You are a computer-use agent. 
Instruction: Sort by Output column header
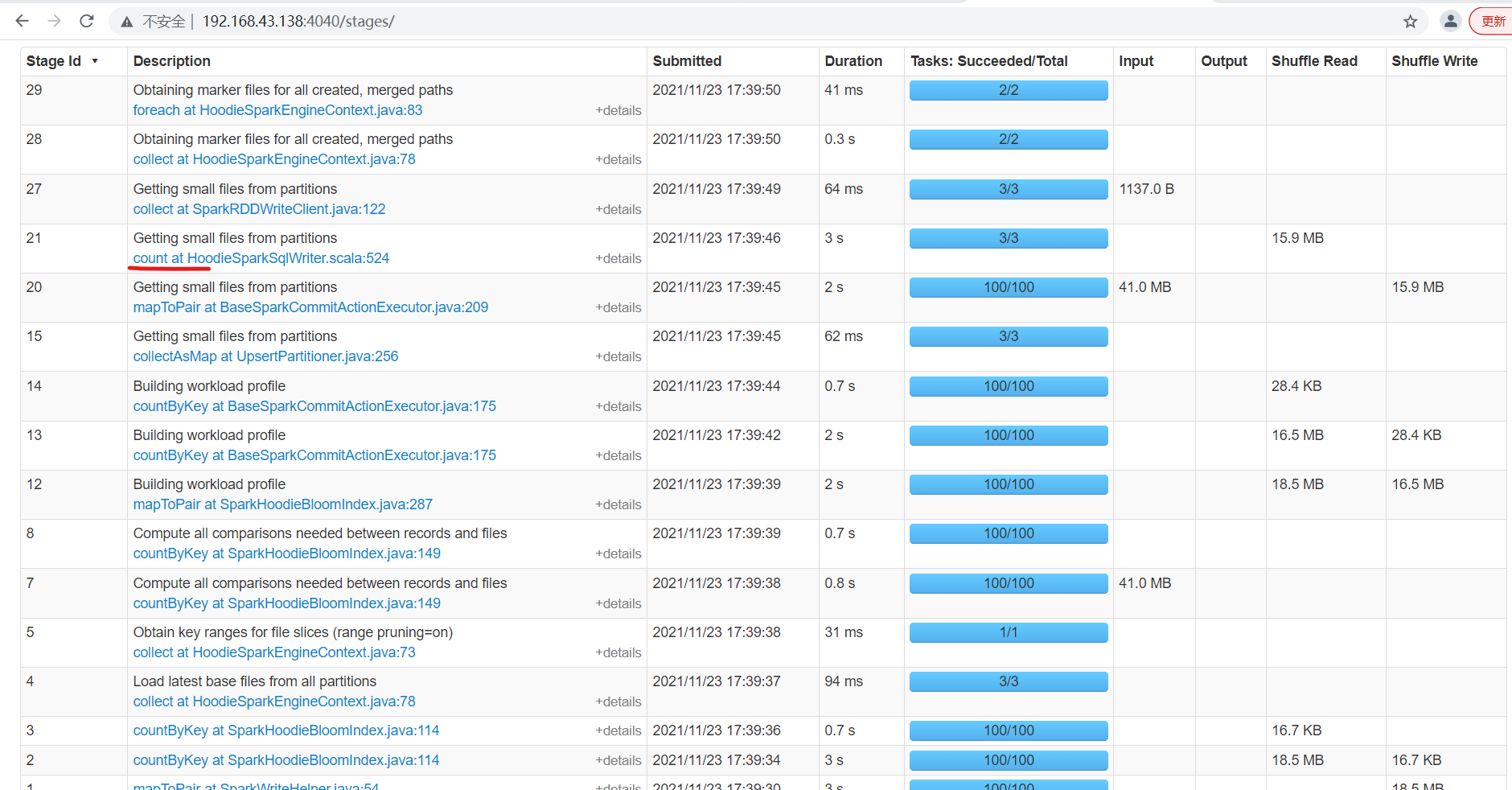(x=1223, y=61)
